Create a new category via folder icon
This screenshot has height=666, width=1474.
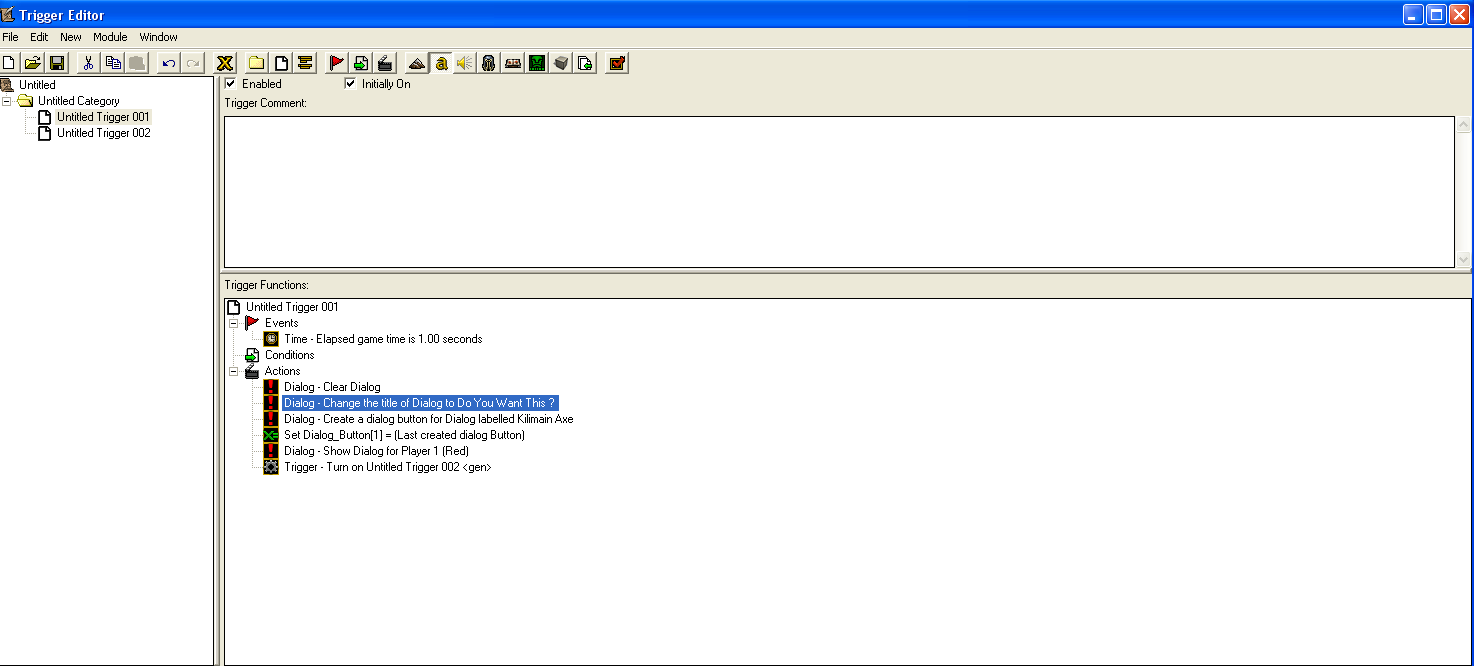coord(257,63)
